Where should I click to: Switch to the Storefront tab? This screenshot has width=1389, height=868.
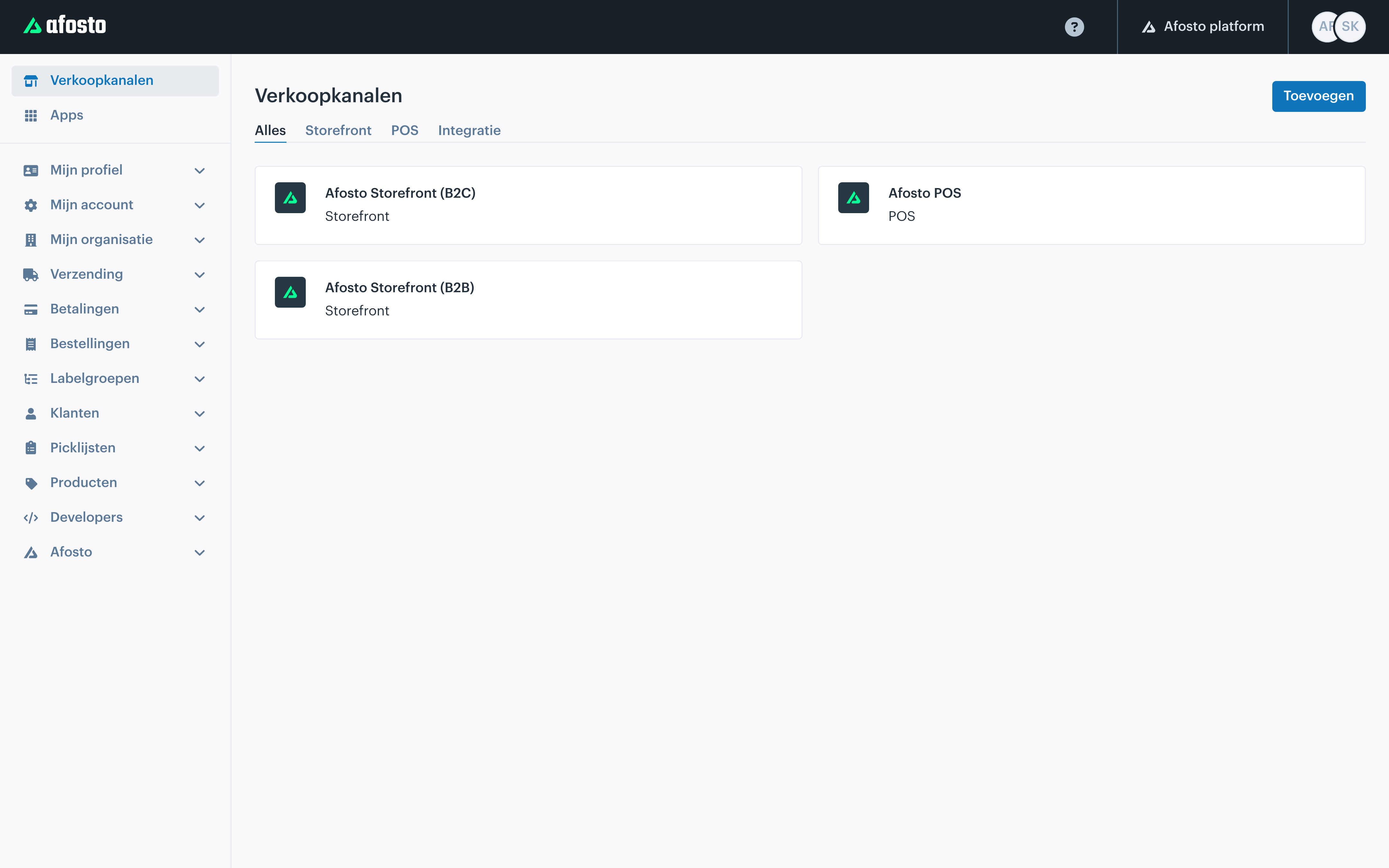click(338, 130)
